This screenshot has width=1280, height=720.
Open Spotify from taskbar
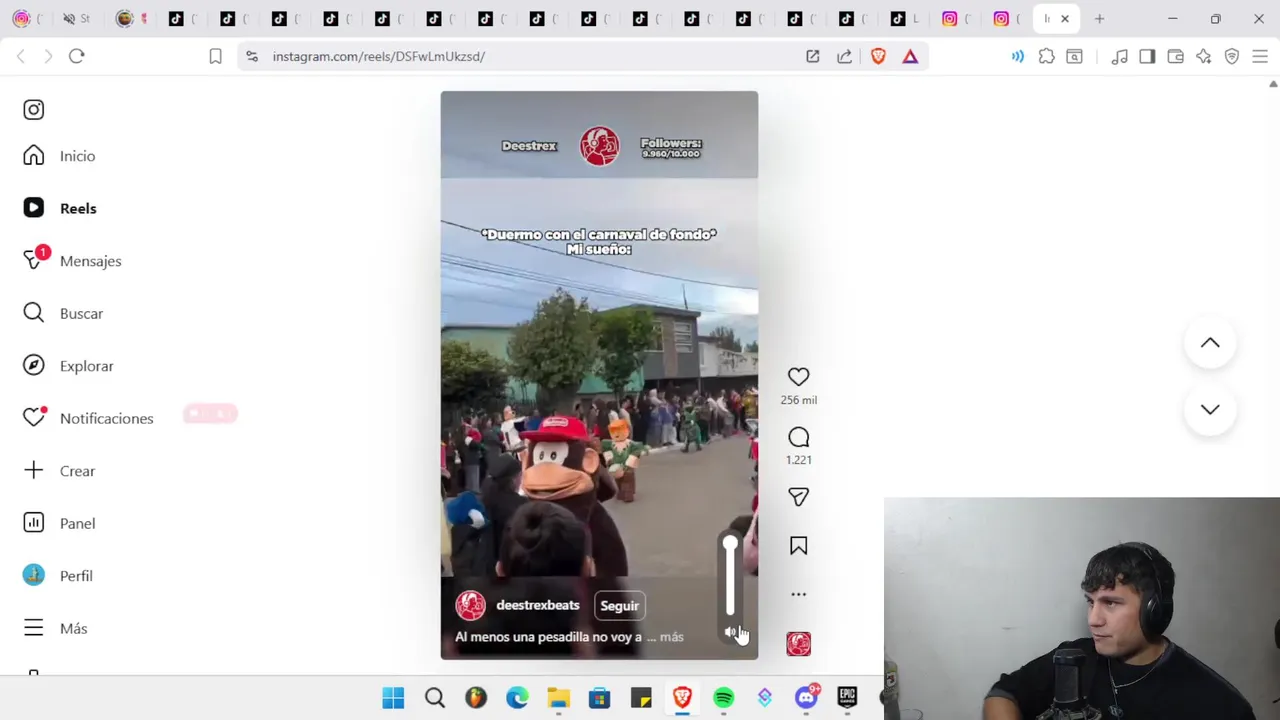click(x=723, y=698)
